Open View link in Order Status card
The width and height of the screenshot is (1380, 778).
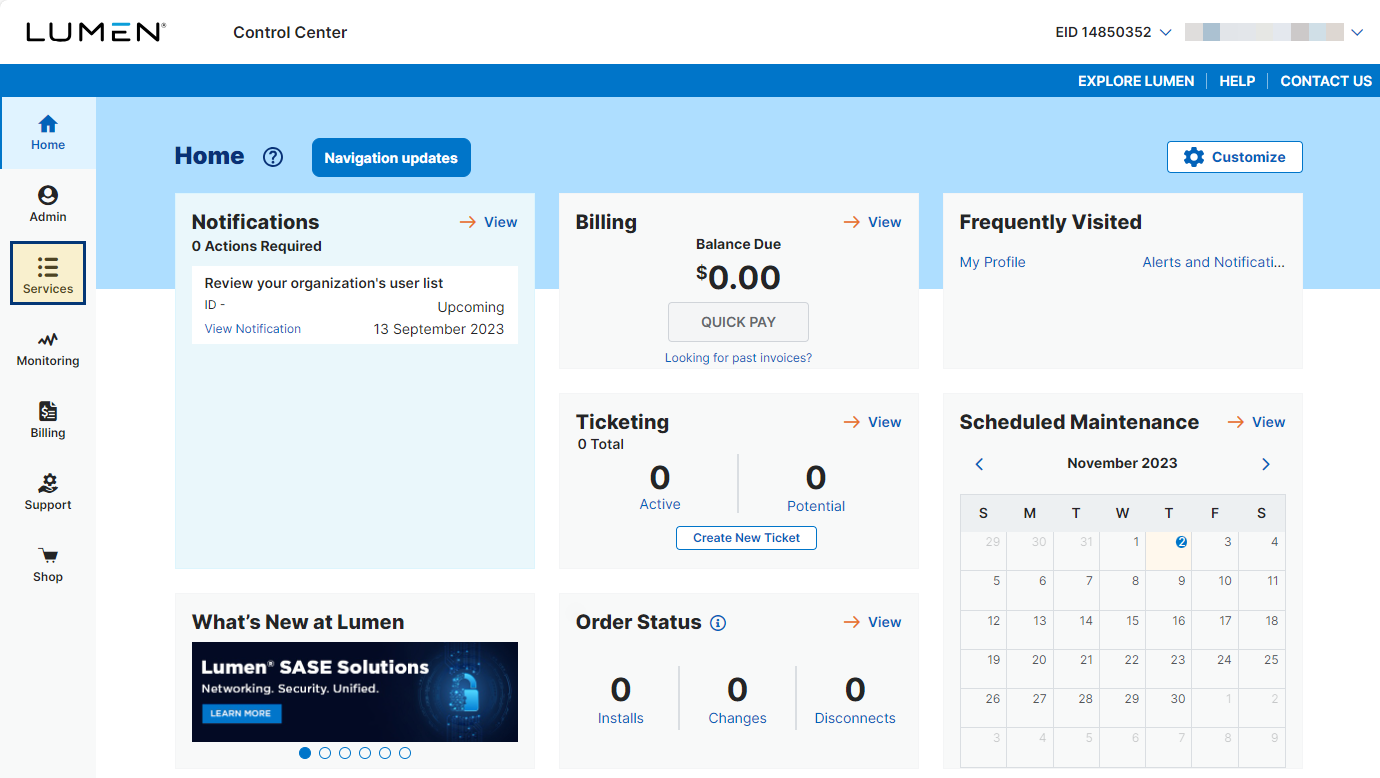(x=872, y=622)
